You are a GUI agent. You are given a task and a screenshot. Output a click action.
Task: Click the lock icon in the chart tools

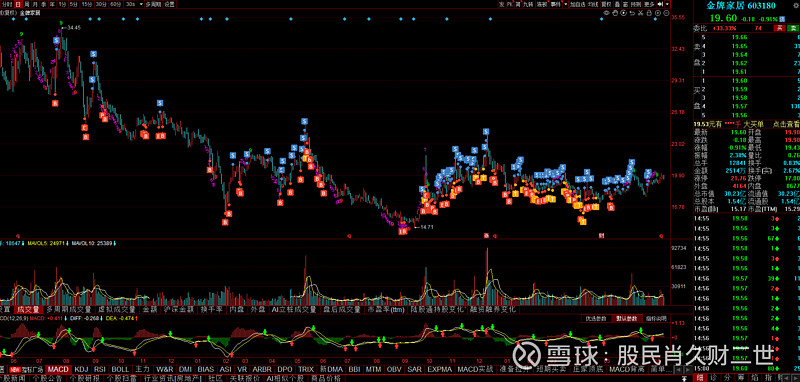(649, 13)
